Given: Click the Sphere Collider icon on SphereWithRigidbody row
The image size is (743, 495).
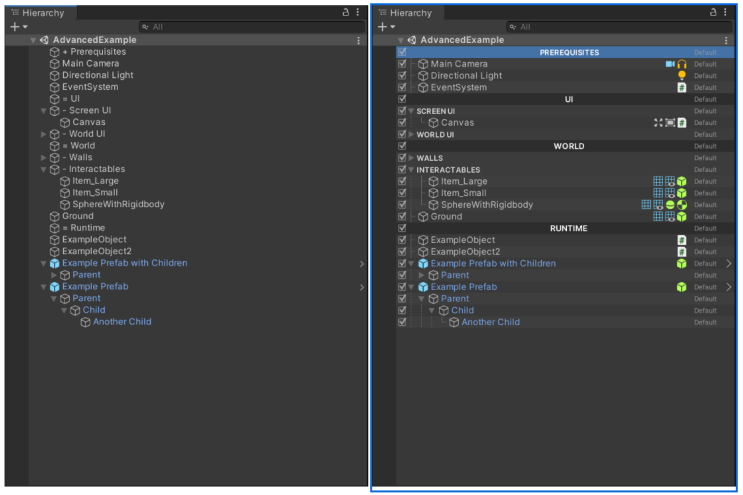Looking at the screenshot, I should (x=670, y=205).
